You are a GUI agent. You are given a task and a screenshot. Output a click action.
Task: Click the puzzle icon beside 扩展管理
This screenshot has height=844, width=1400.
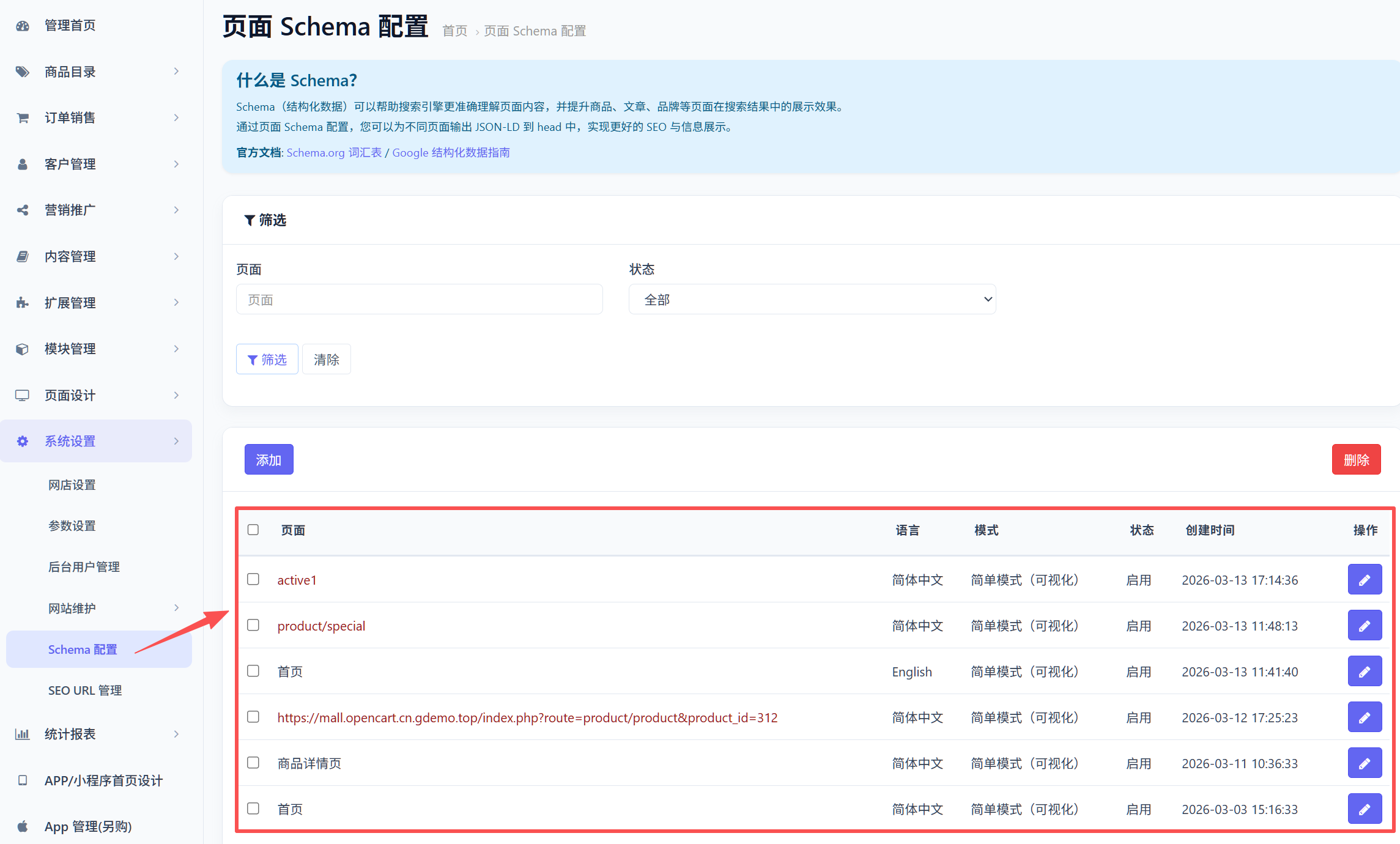tap(23, 303)
